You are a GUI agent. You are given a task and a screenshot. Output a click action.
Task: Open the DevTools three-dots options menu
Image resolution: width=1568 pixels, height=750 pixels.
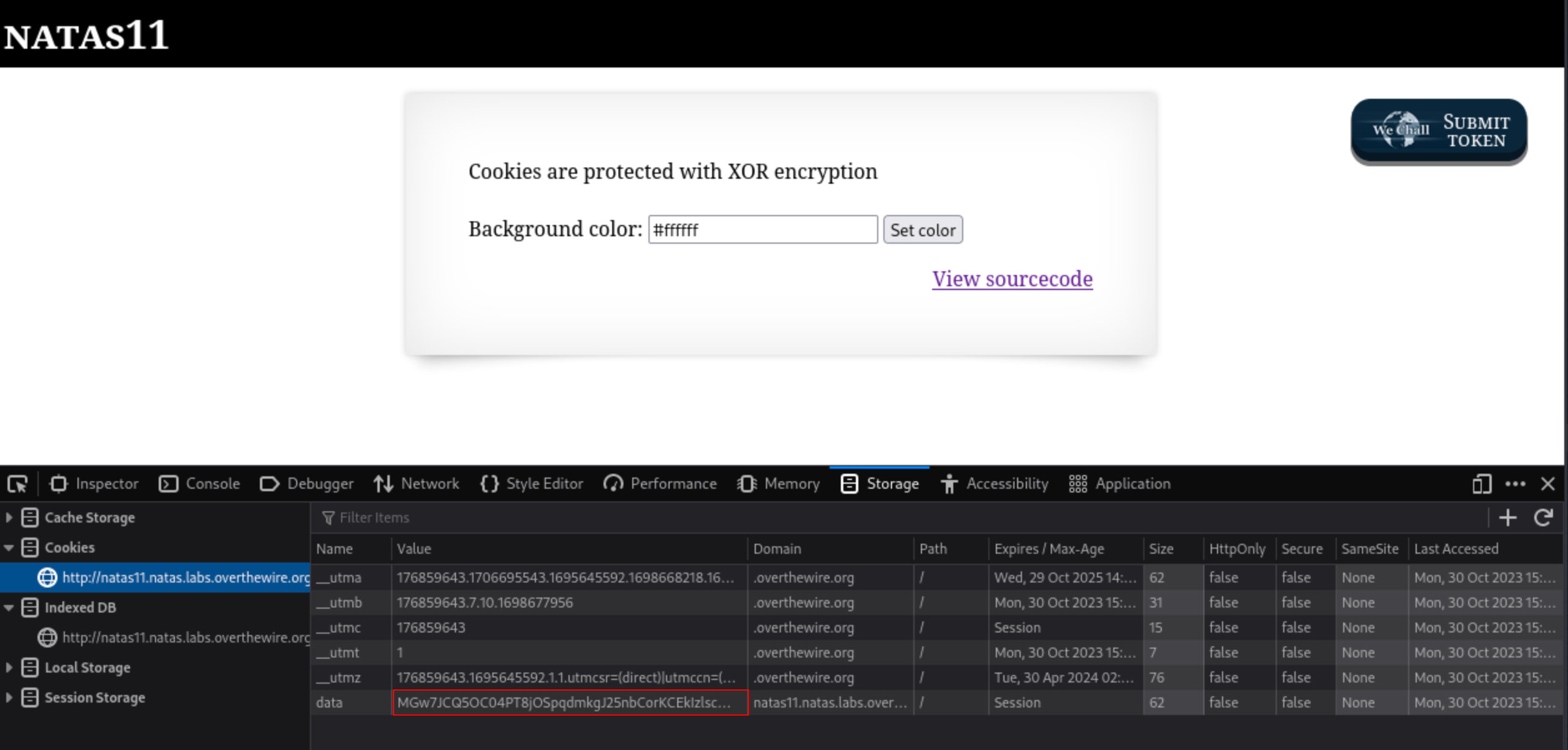coord(1515,484)
